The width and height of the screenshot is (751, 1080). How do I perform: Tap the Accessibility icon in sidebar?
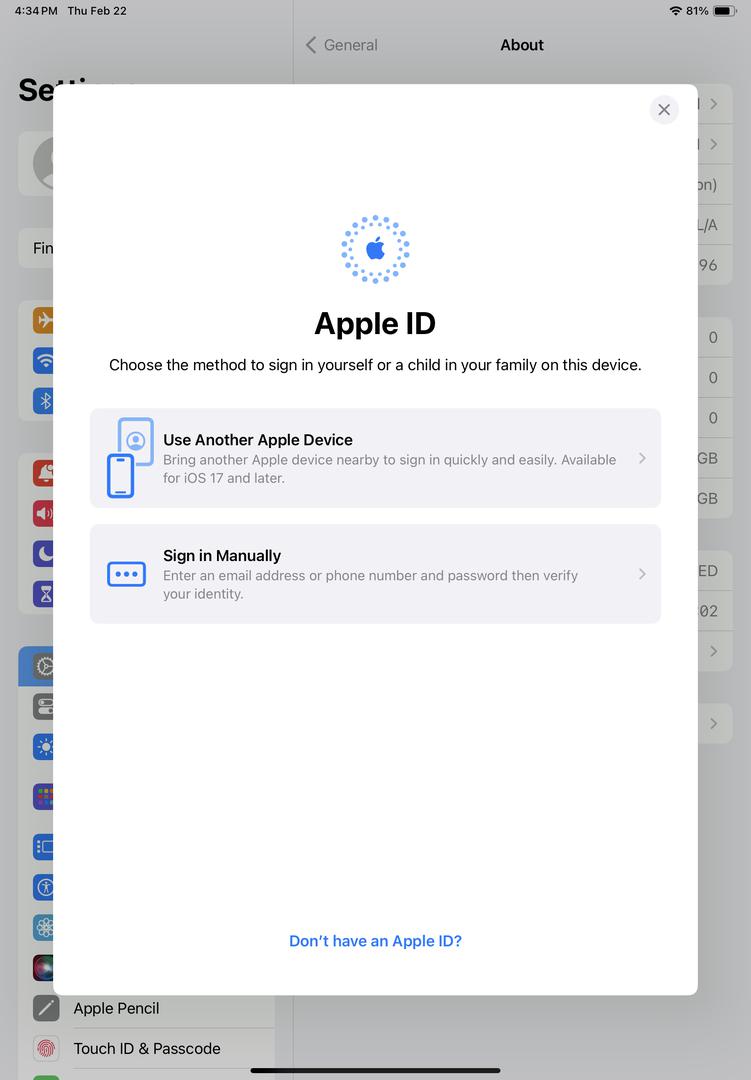click(43, 887)
